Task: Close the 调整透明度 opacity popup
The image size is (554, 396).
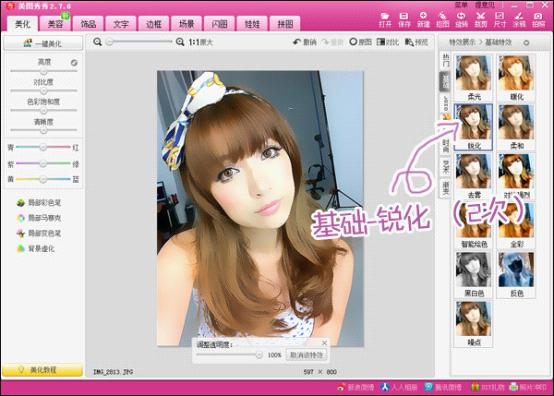Action: [x=324, y=343]
